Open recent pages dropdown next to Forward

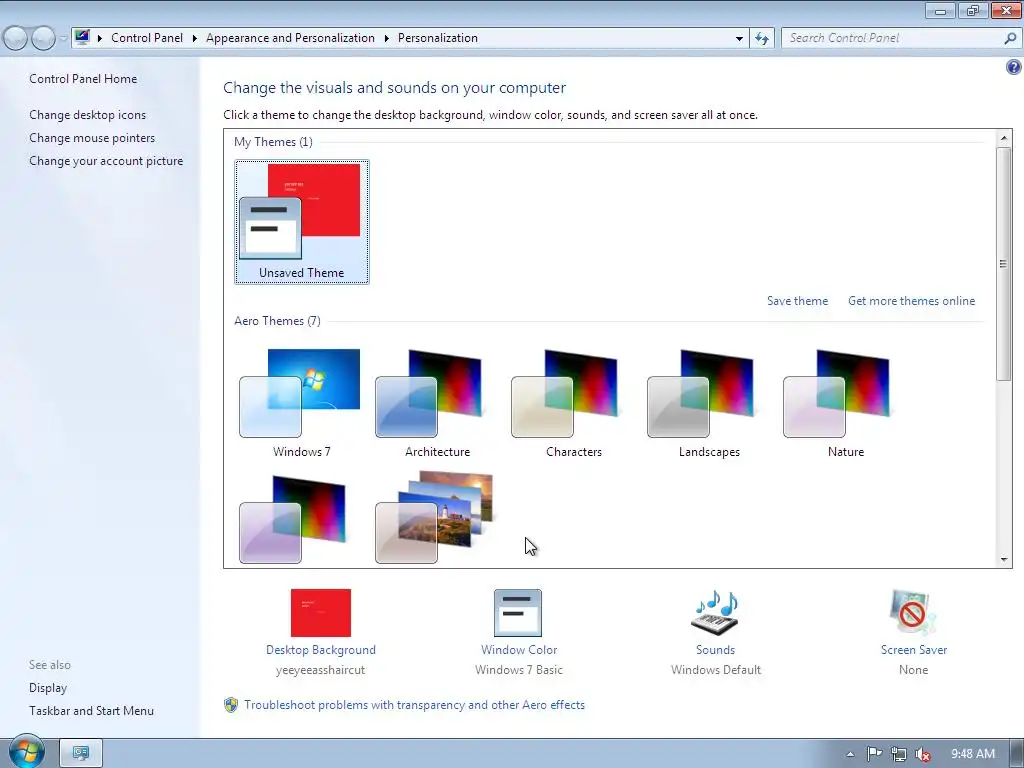tap(63, 39)
